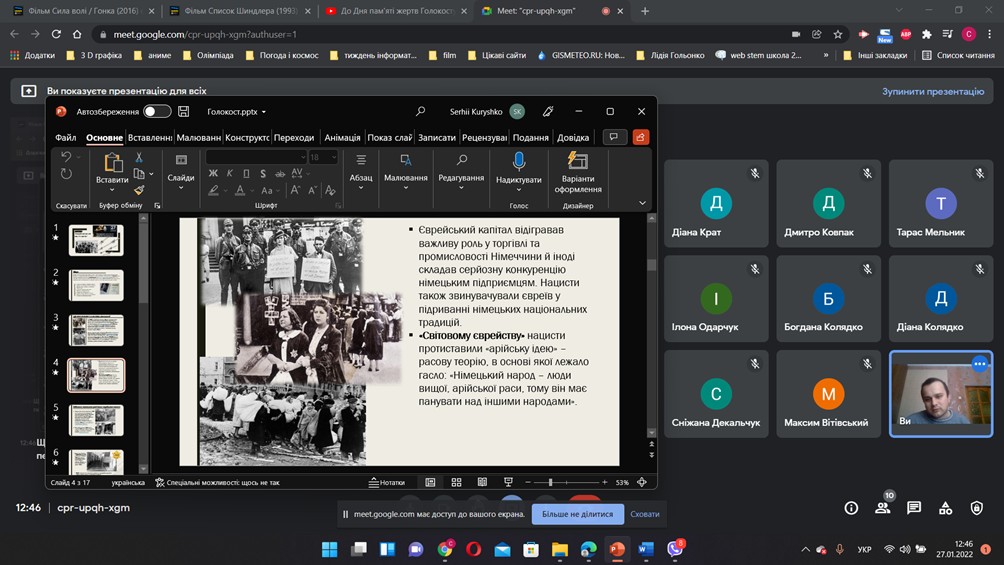Toggle strikethrough formatting
The height and width of the screenshot is (565, 1004).
click(280, 174)
